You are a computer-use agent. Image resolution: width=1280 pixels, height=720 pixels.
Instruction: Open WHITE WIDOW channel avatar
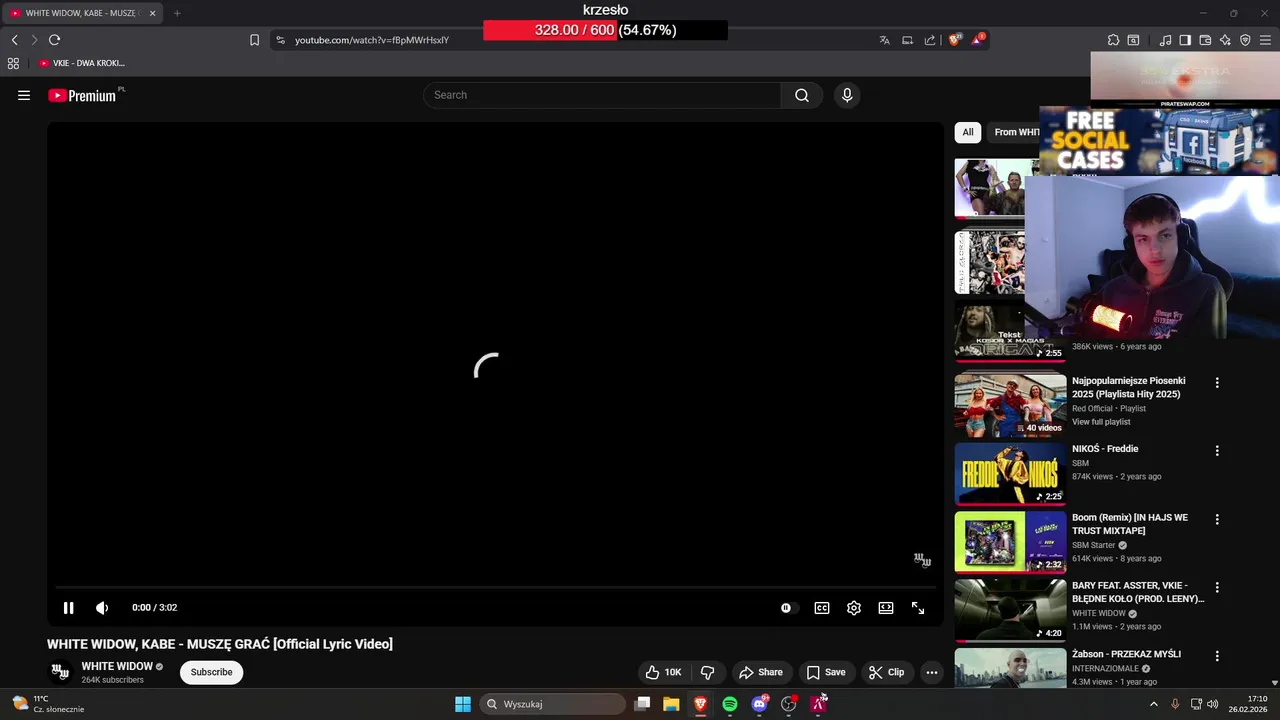(x=60, y=672)
